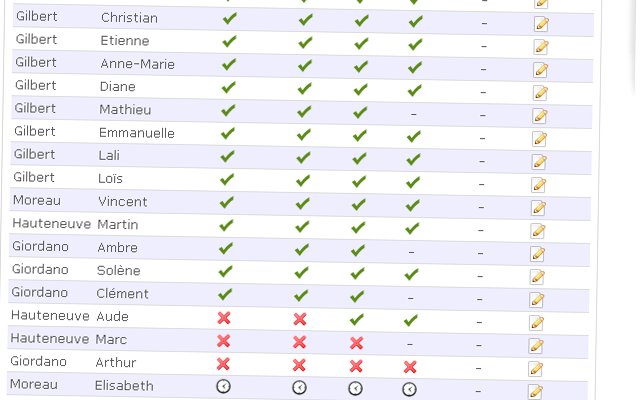640x400 pixels.
Task: Open the edit icon for Arthur Giordano
Action: [x=536, y=368]
